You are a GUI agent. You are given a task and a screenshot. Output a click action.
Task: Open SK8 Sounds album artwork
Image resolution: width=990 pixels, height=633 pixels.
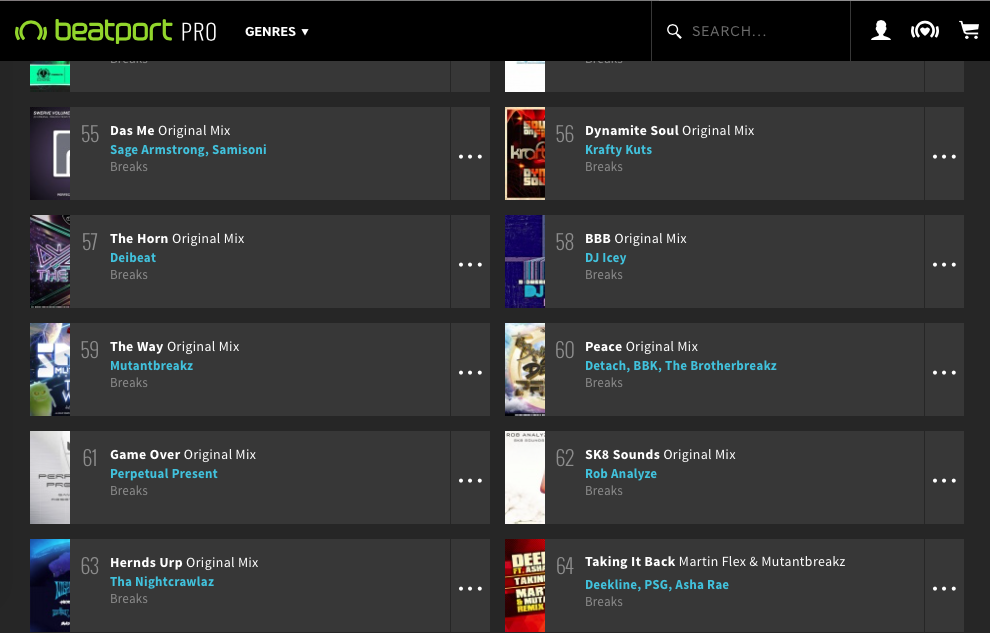point(525,477)
